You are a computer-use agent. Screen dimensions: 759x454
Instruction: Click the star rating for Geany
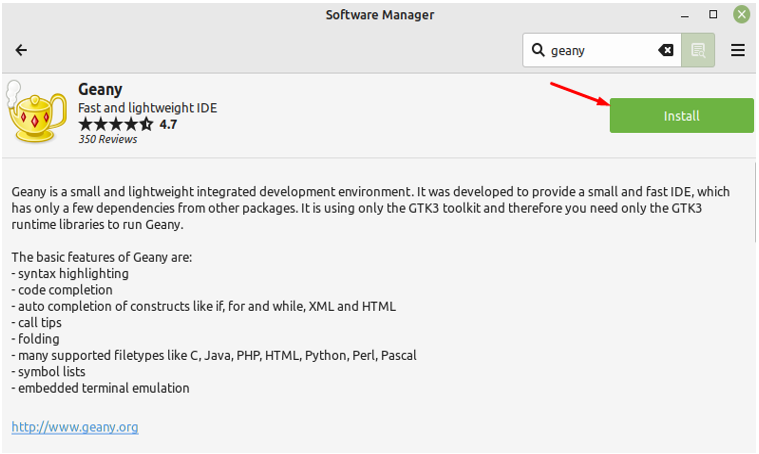click(x=115, y=125)
